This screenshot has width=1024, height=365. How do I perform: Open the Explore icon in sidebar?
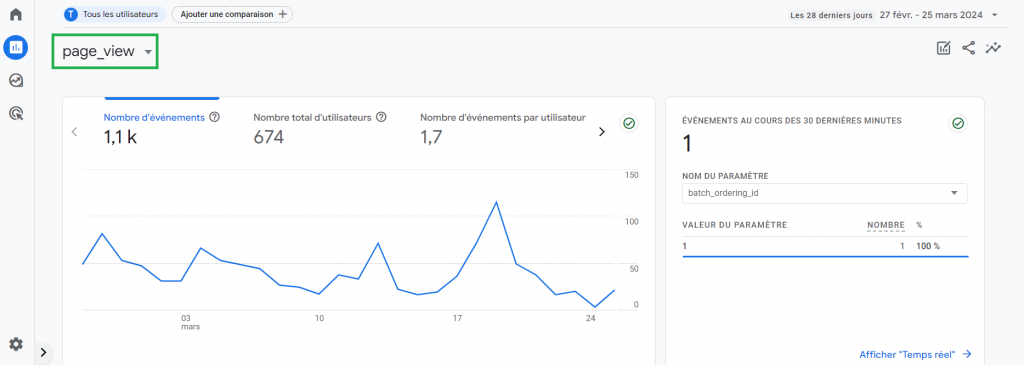click(16, 81)
